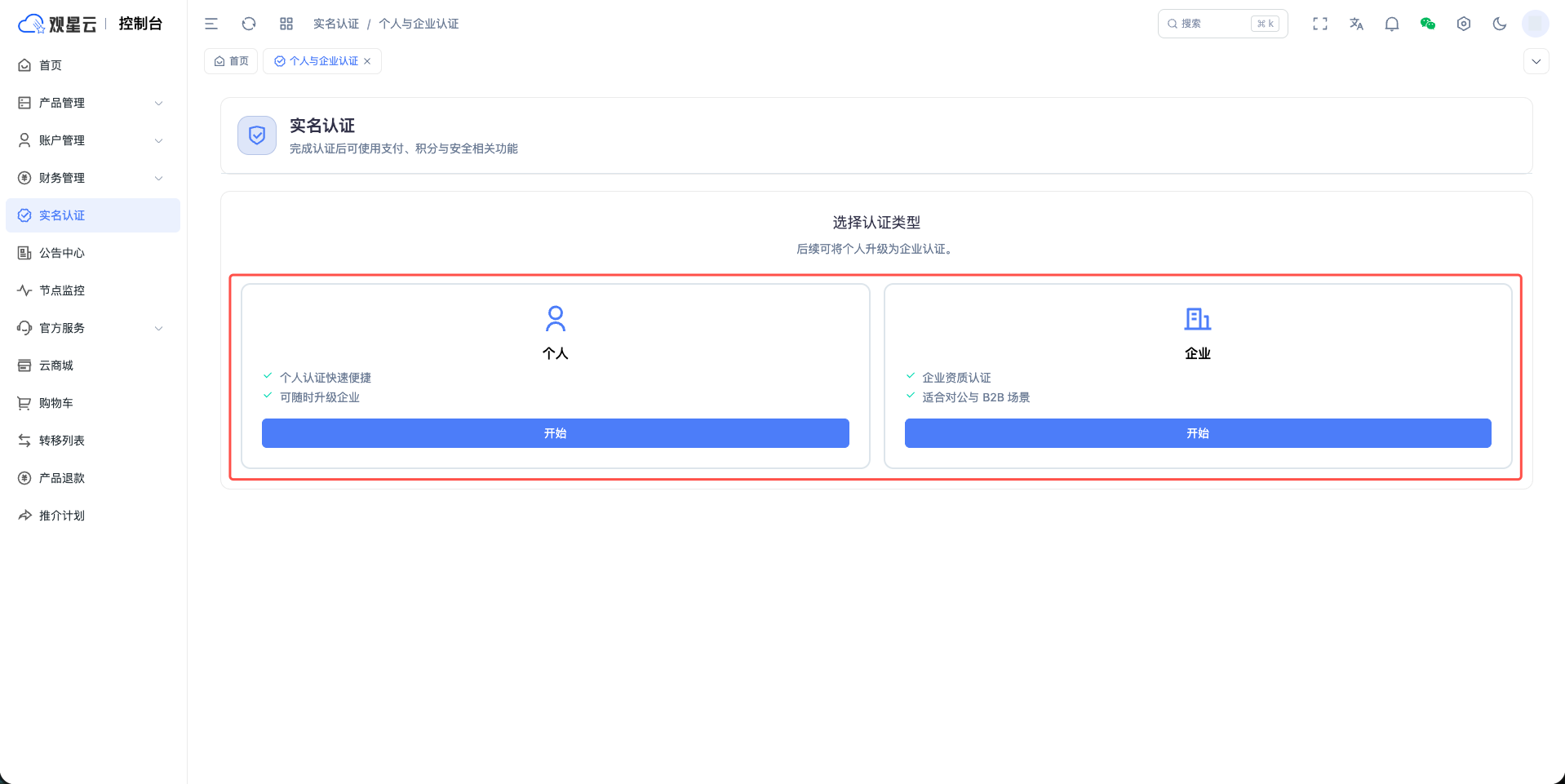Switch to the 首页 tab
The width and height of the screenshot is (1565, 784).
tap(231, 61)
